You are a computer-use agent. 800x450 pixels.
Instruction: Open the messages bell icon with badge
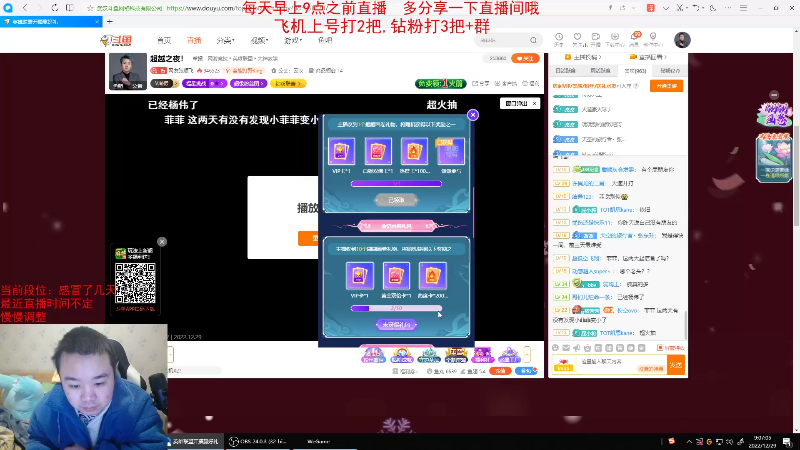click(x=634, y=37)
